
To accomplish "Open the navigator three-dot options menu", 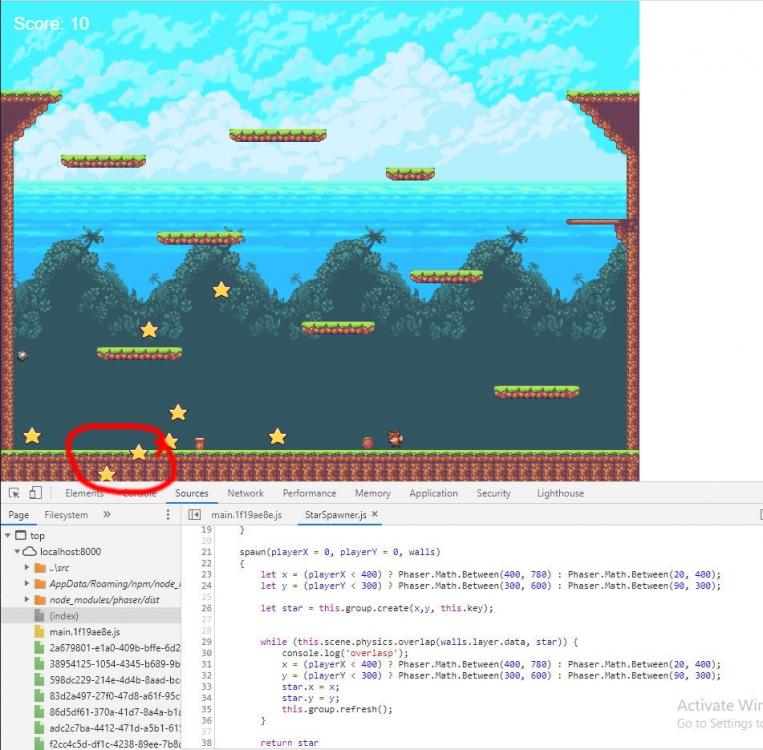I will [168, 514].
